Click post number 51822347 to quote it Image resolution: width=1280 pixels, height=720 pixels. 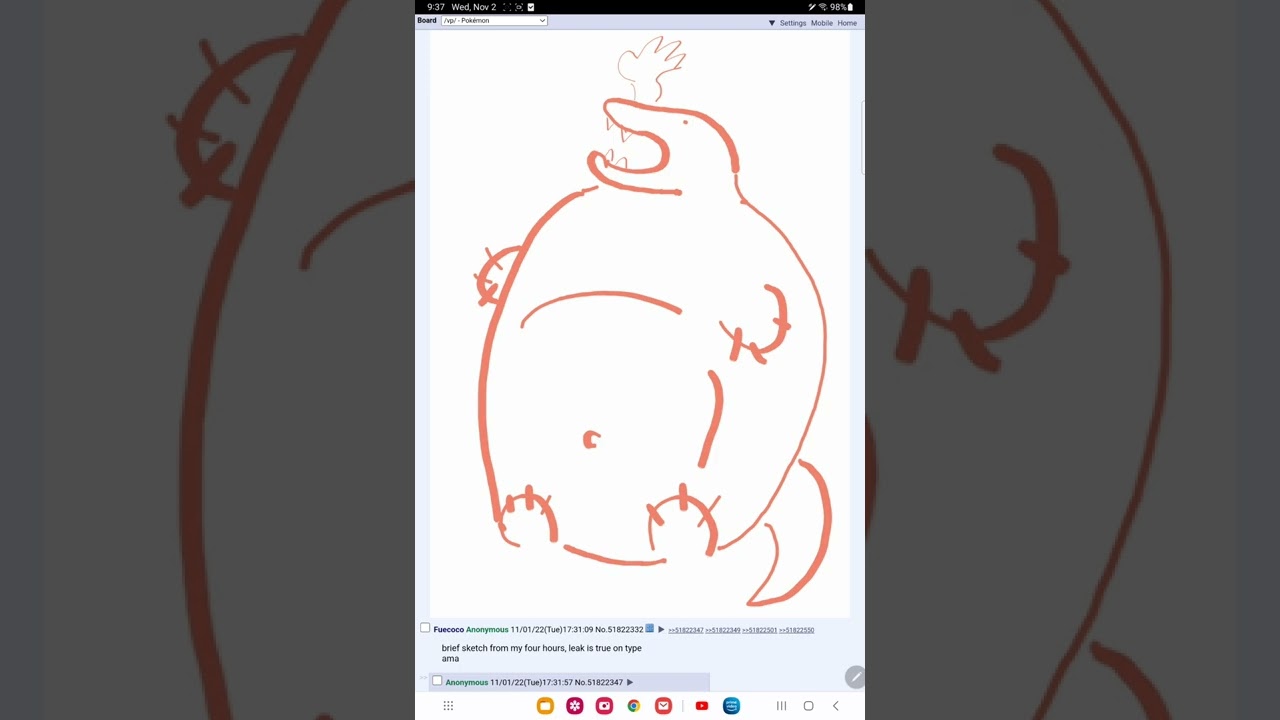coord(605,682)
